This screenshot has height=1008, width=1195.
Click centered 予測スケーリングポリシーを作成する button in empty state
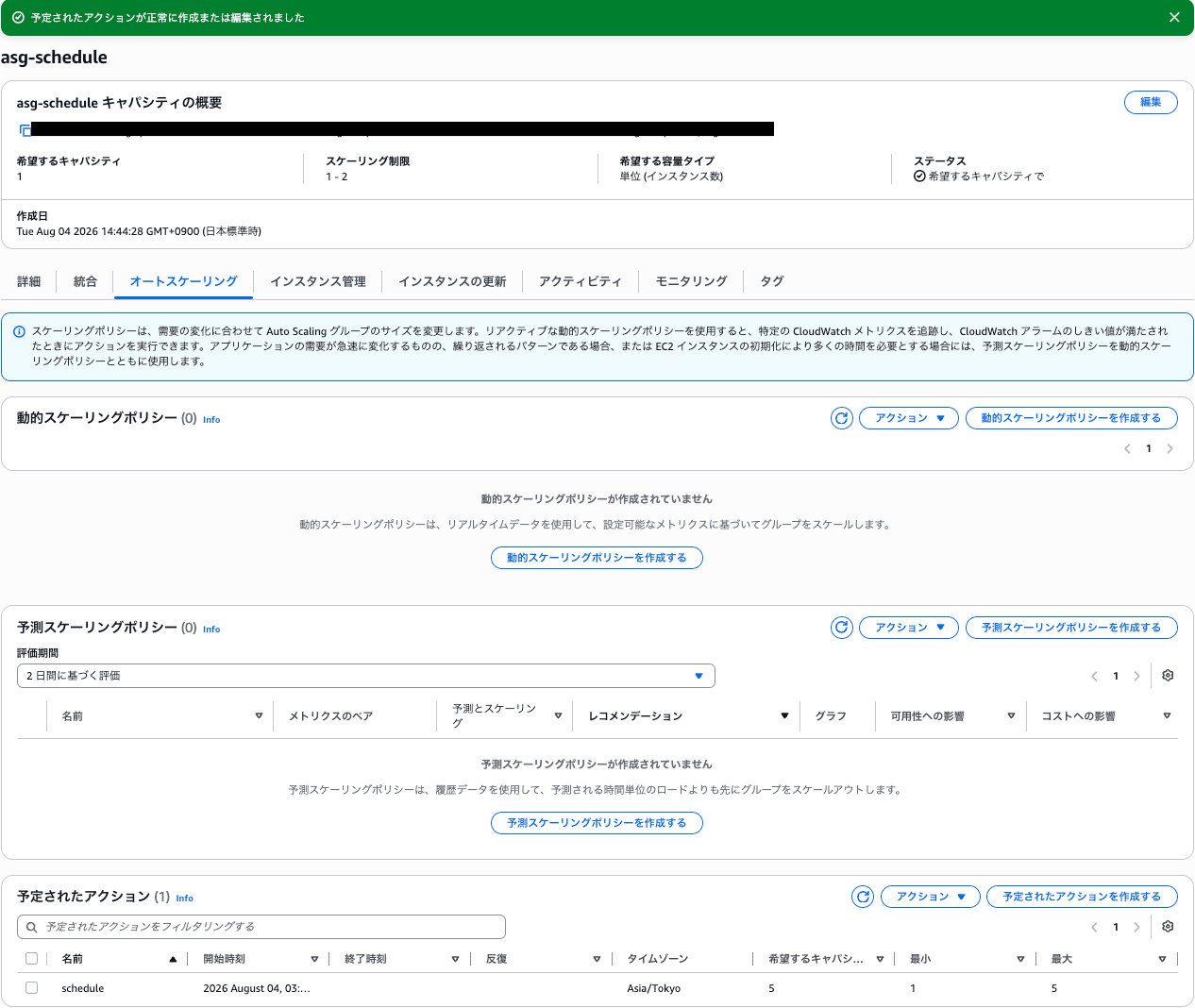597,823
